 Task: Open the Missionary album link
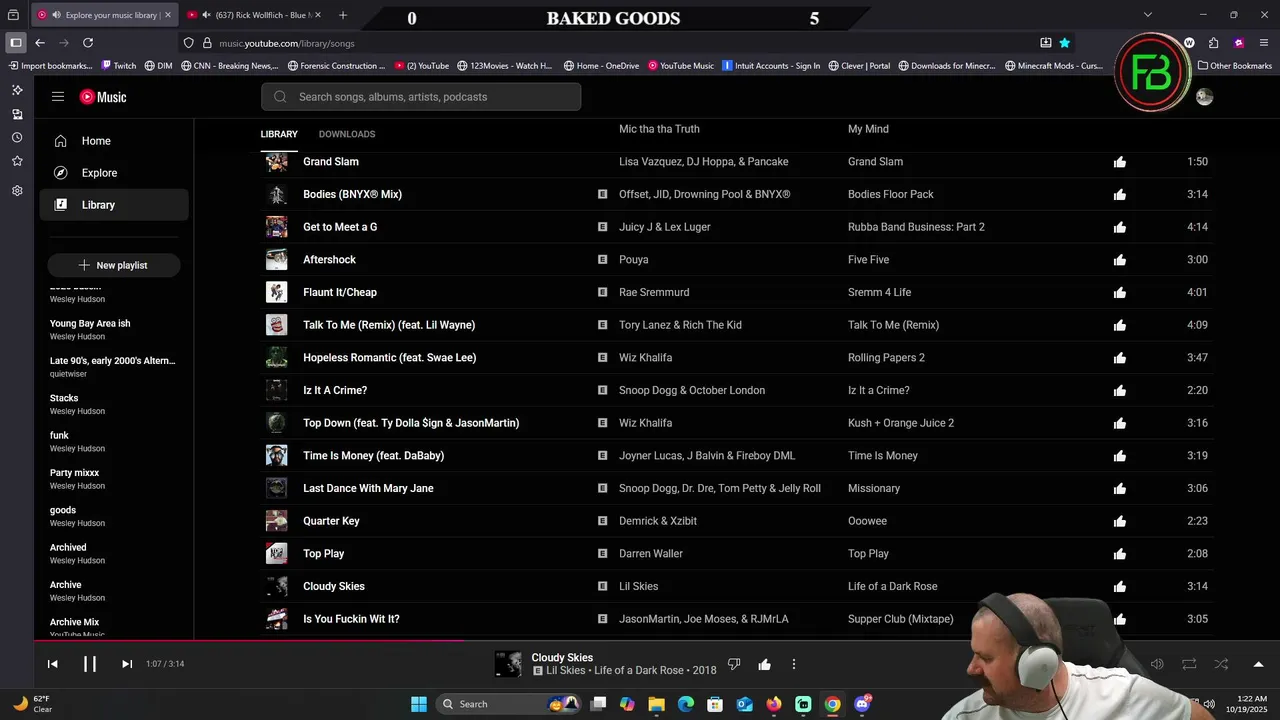874,488
